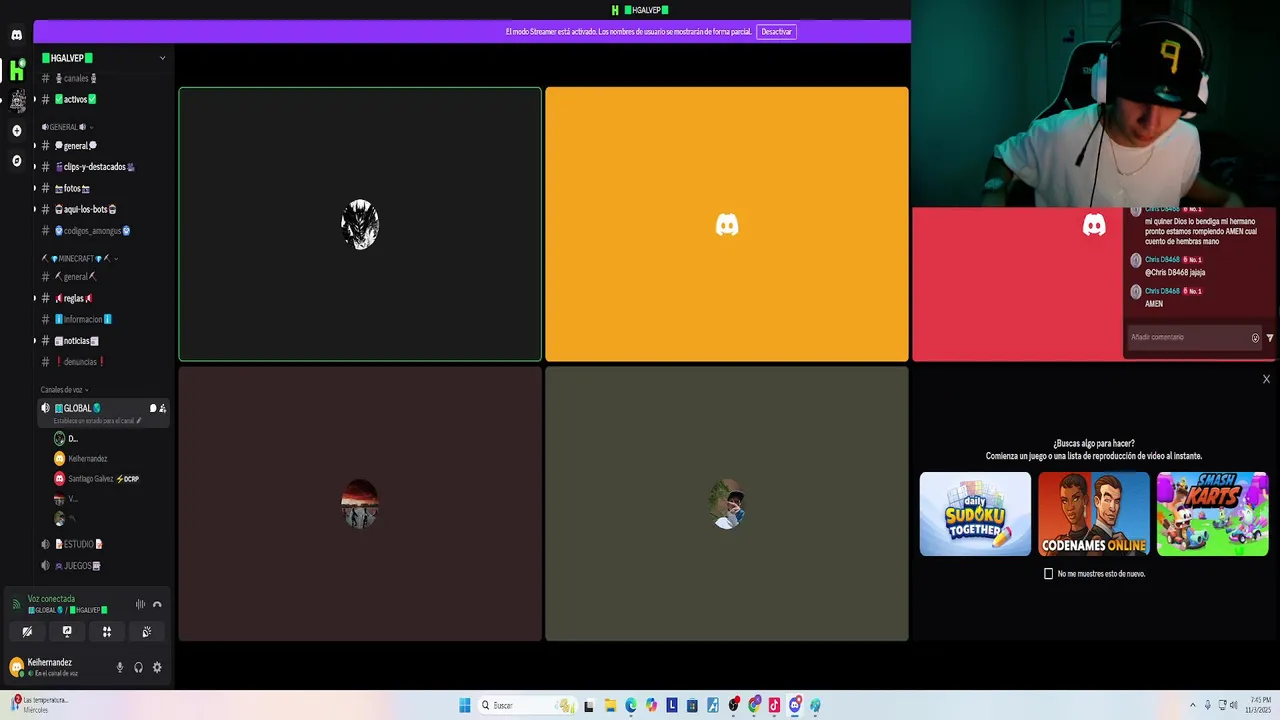Click the connection signal icon beside Voz conectada
The image size is (1280, 720).
tap(16, 604)
